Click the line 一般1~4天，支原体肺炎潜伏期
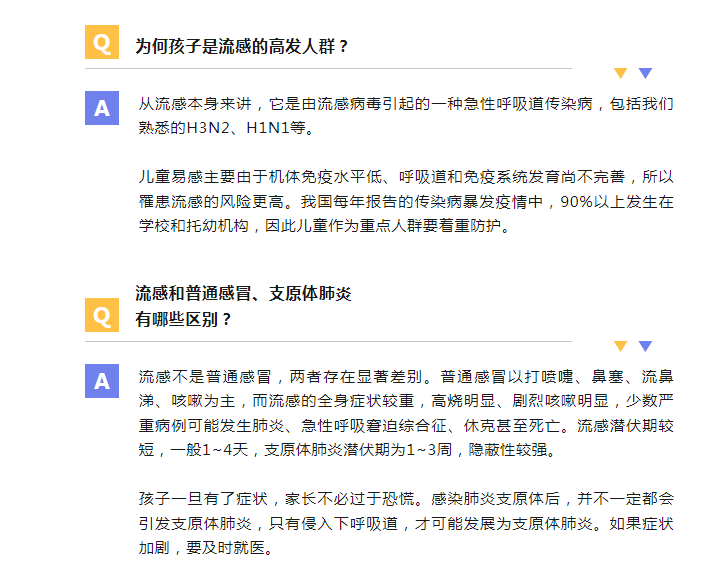 coord(348,450)
